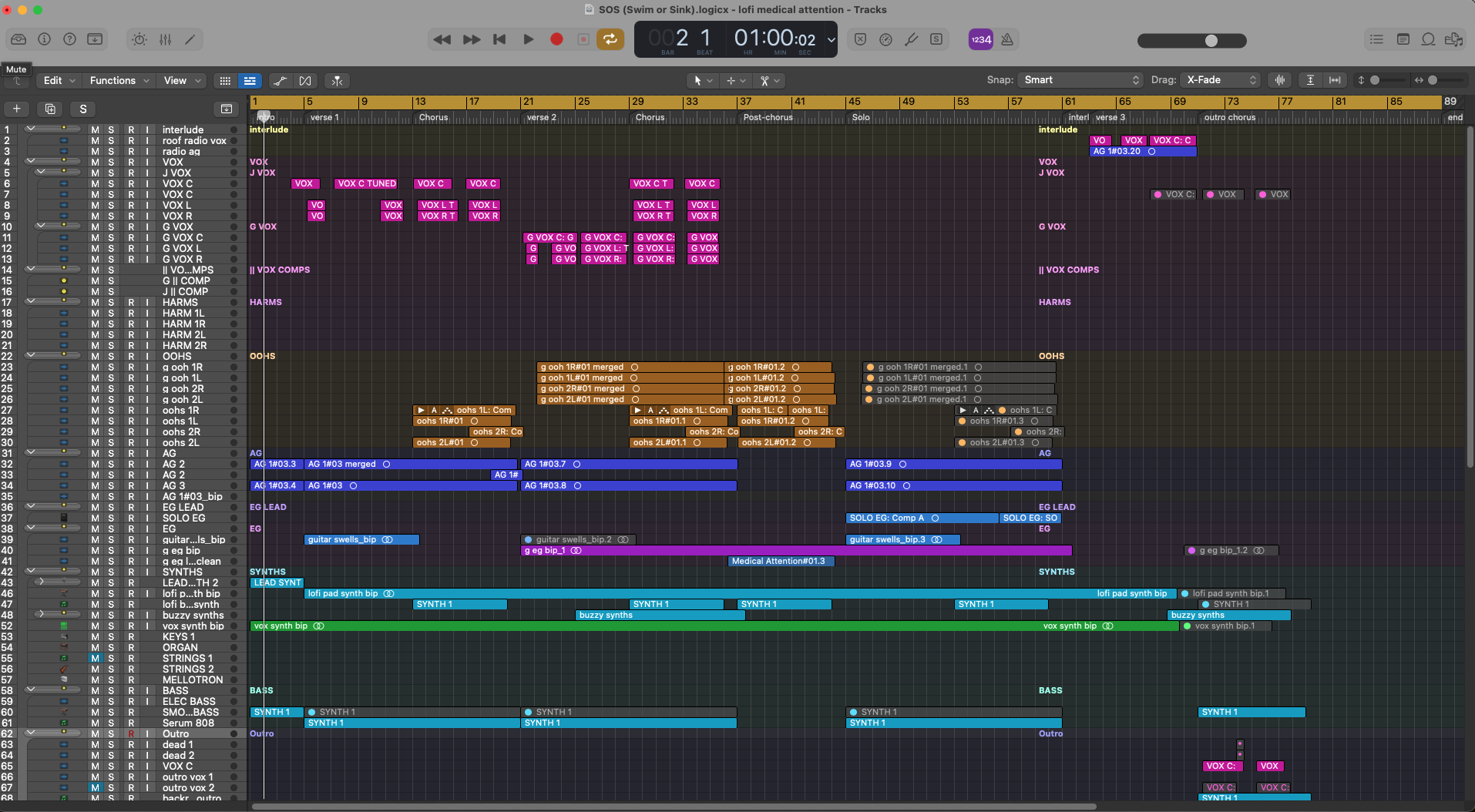
Task: Toggle waveform zoom button
Action: pos(1280,80)
